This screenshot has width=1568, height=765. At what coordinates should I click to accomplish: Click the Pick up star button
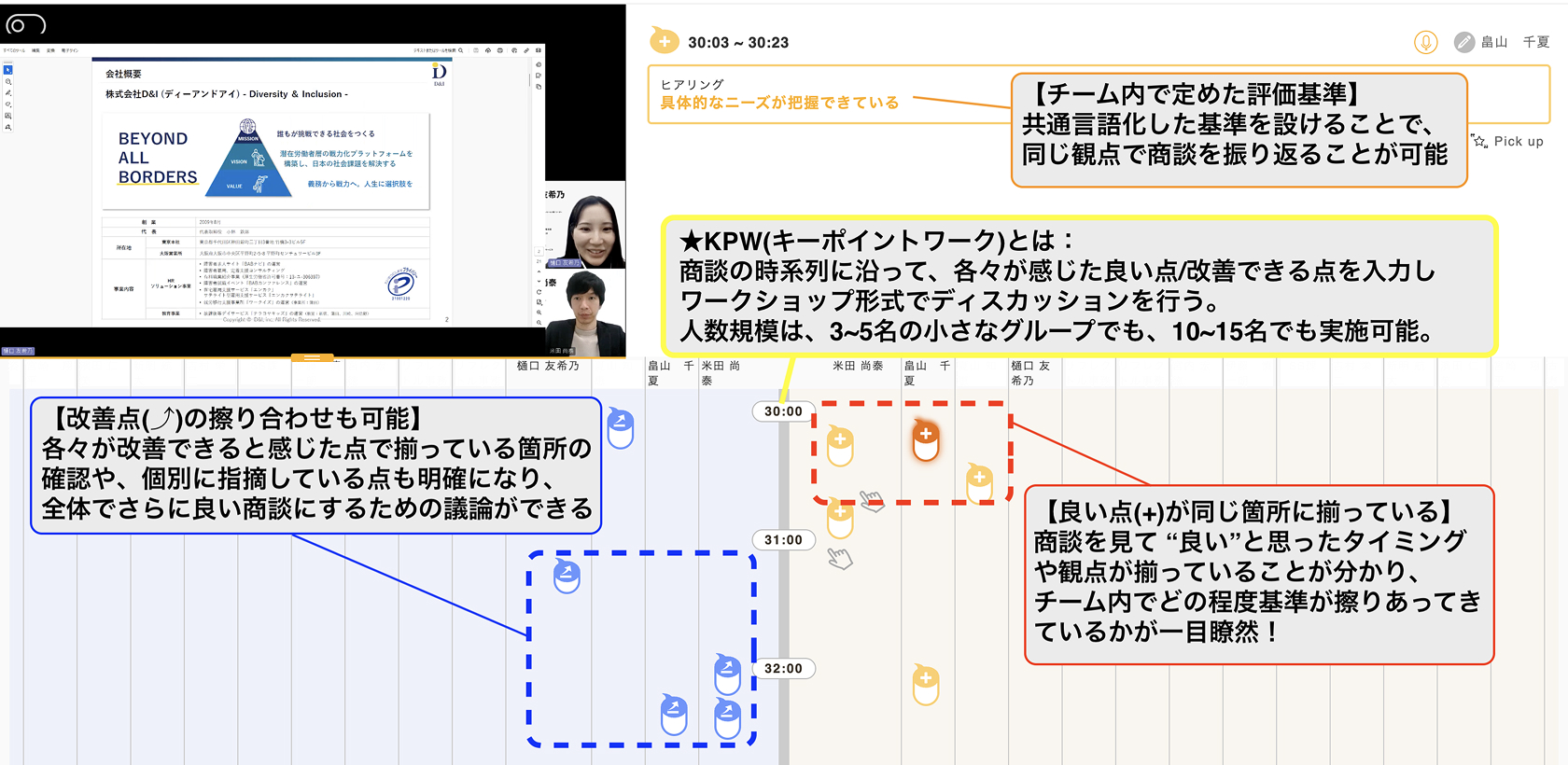coord(1507,142)
